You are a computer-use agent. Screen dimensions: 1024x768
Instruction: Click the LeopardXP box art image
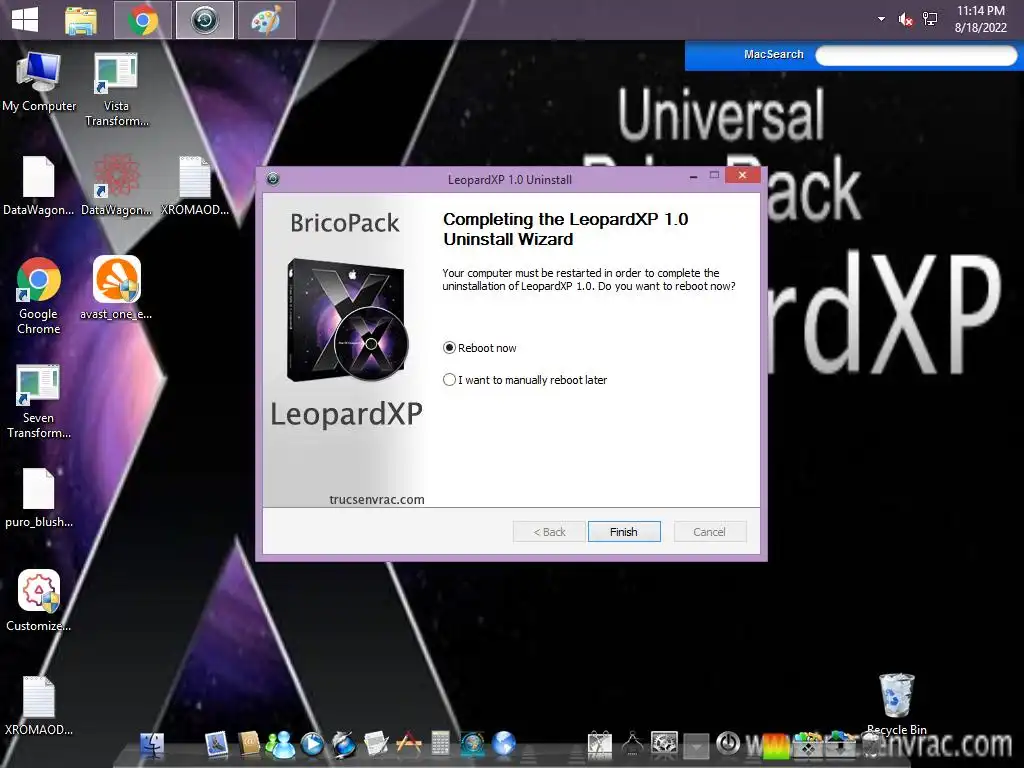(347, 320)
